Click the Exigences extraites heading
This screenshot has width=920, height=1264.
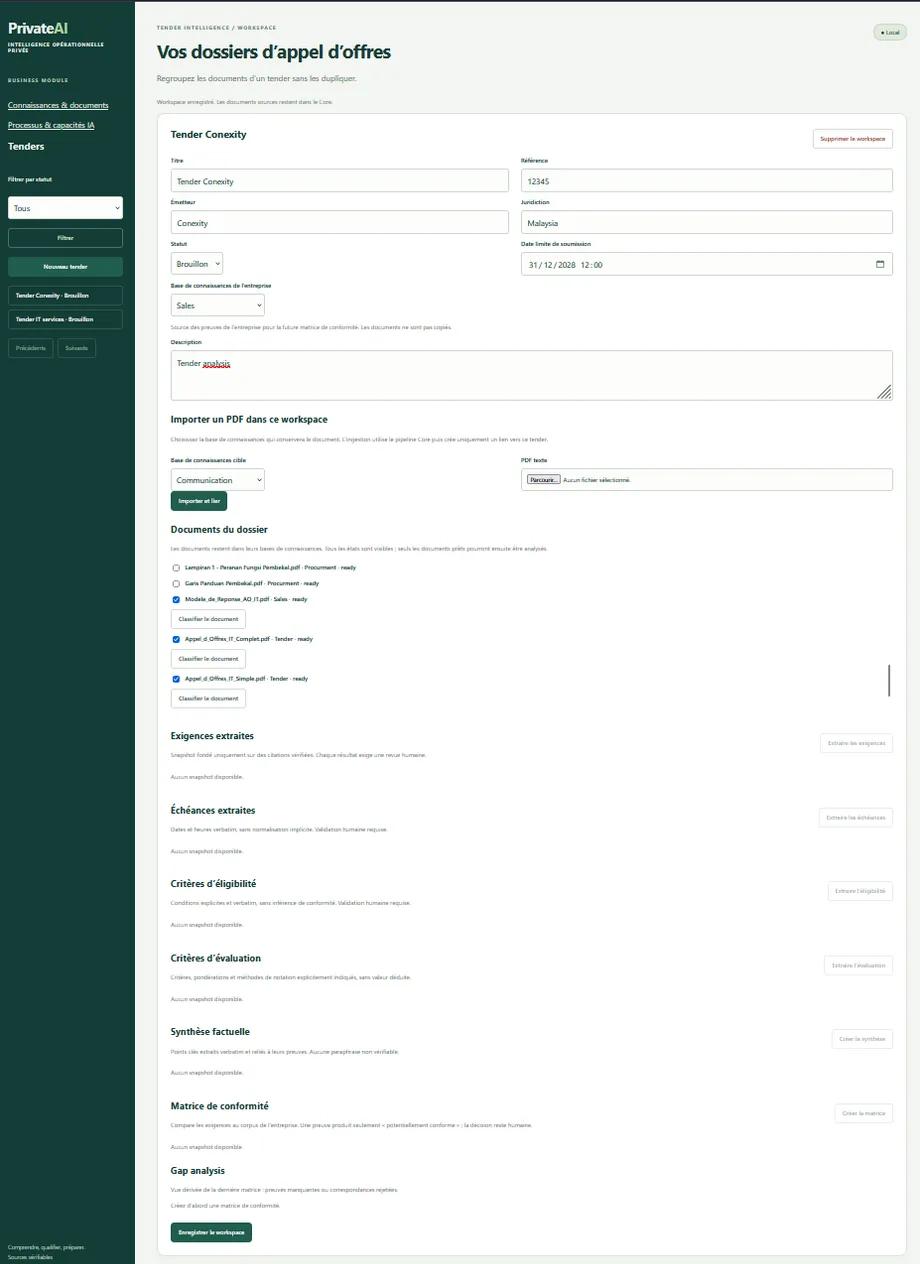click(212, 736)
